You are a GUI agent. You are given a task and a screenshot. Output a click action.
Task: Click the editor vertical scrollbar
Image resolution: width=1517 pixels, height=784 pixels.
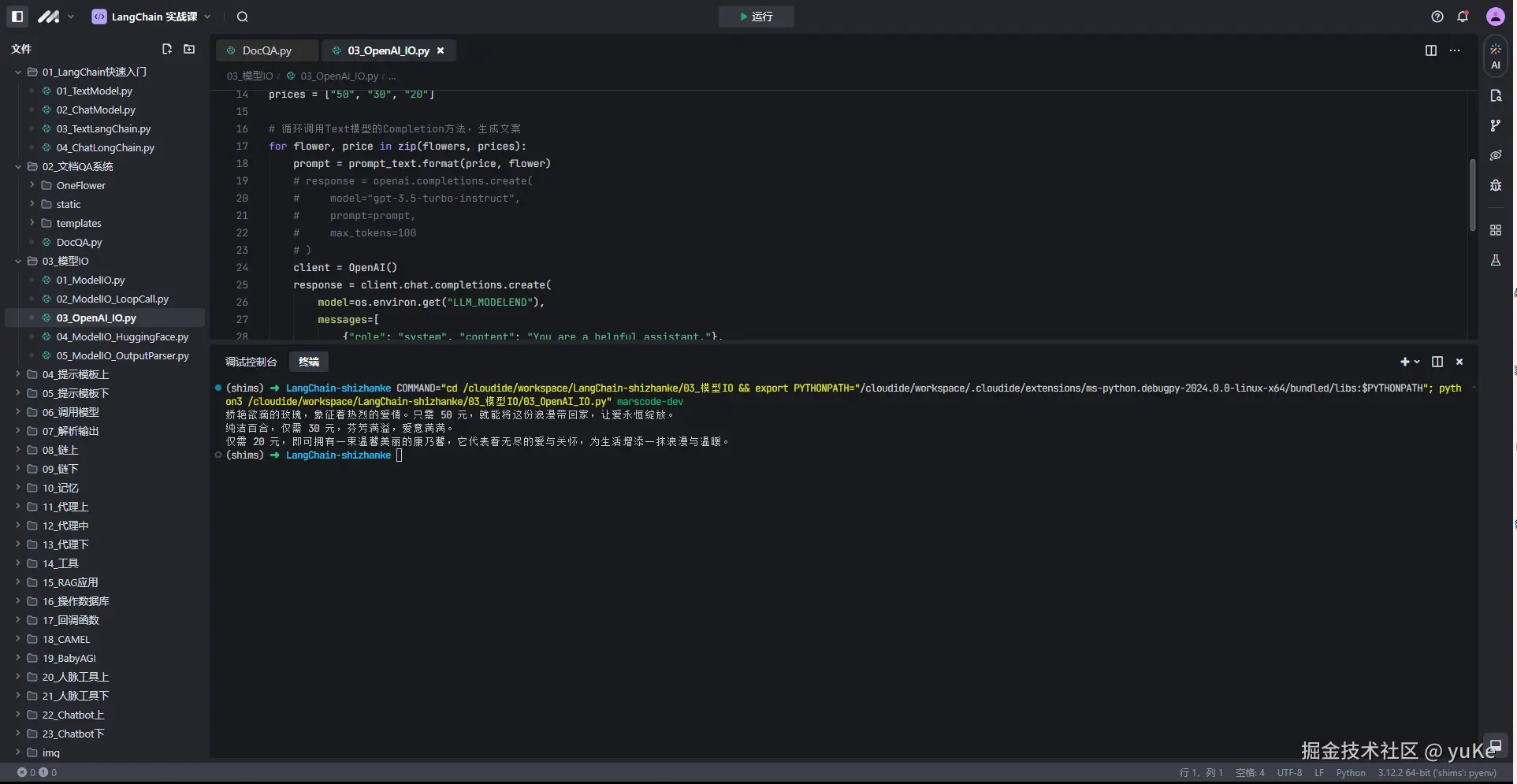[x=1472, y=195]
